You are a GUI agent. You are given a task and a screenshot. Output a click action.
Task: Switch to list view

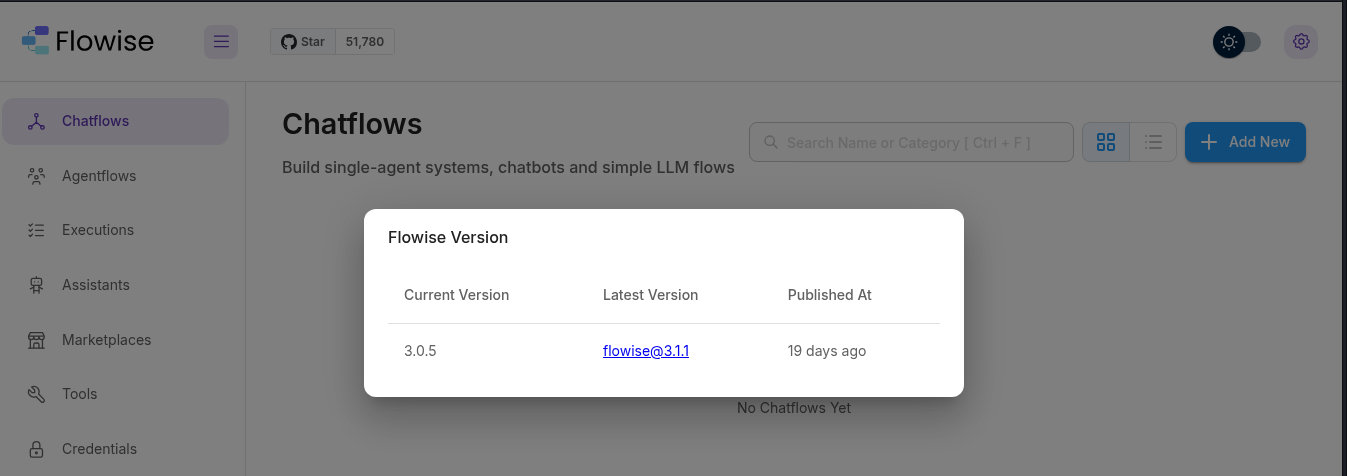tap(1153, 142)
